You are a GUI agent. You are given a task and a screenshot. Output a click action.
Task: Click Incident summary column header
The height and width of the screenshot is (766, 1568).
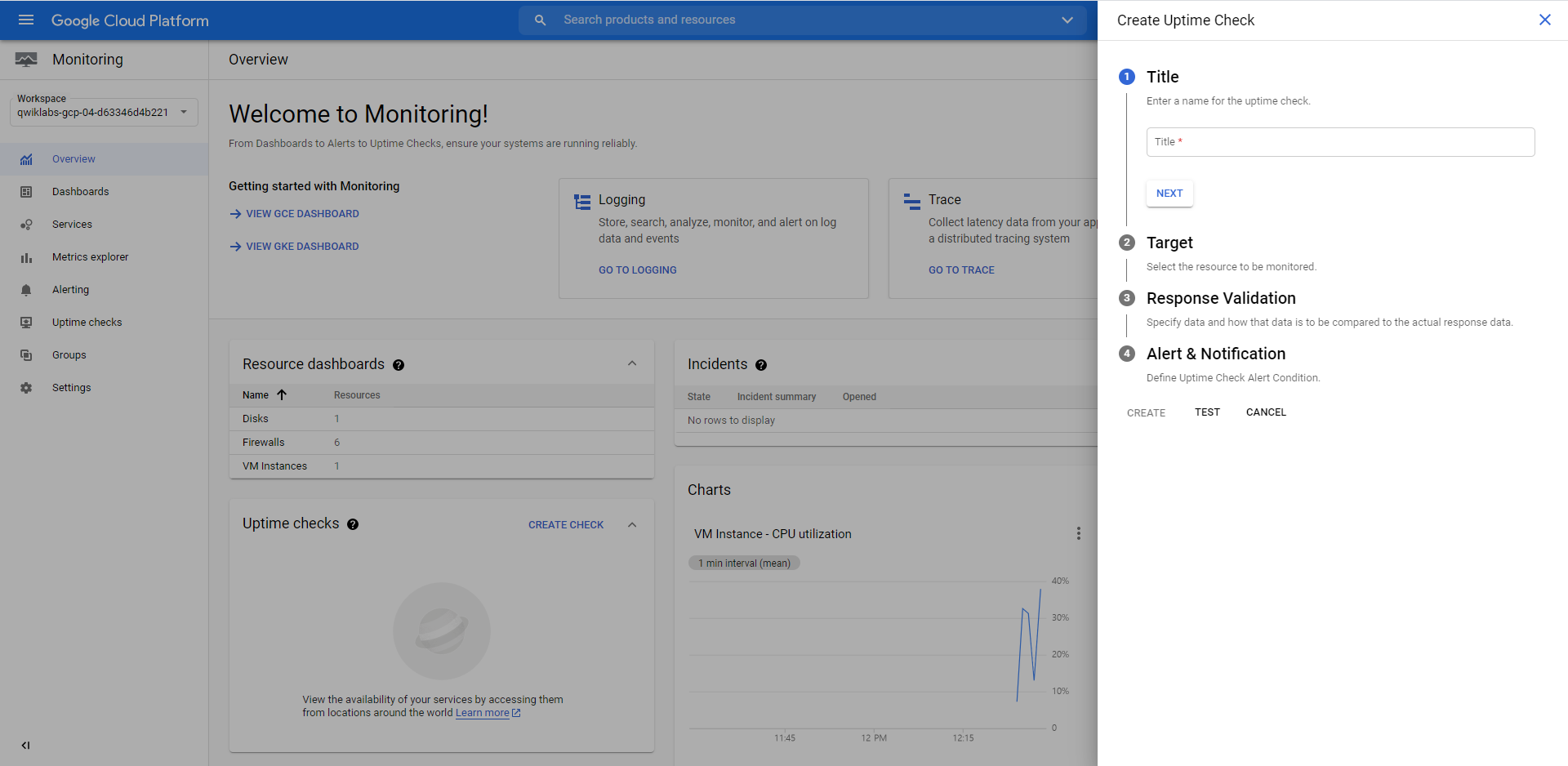point(777,397)
